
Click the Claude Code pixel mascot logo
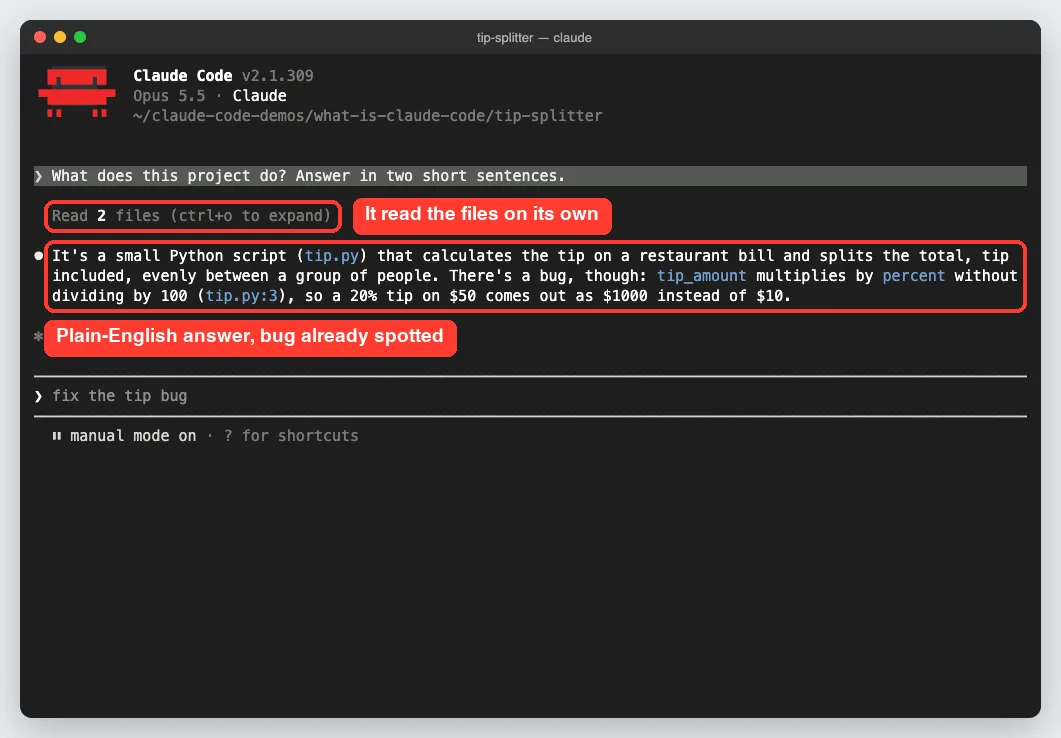(77, 92)
